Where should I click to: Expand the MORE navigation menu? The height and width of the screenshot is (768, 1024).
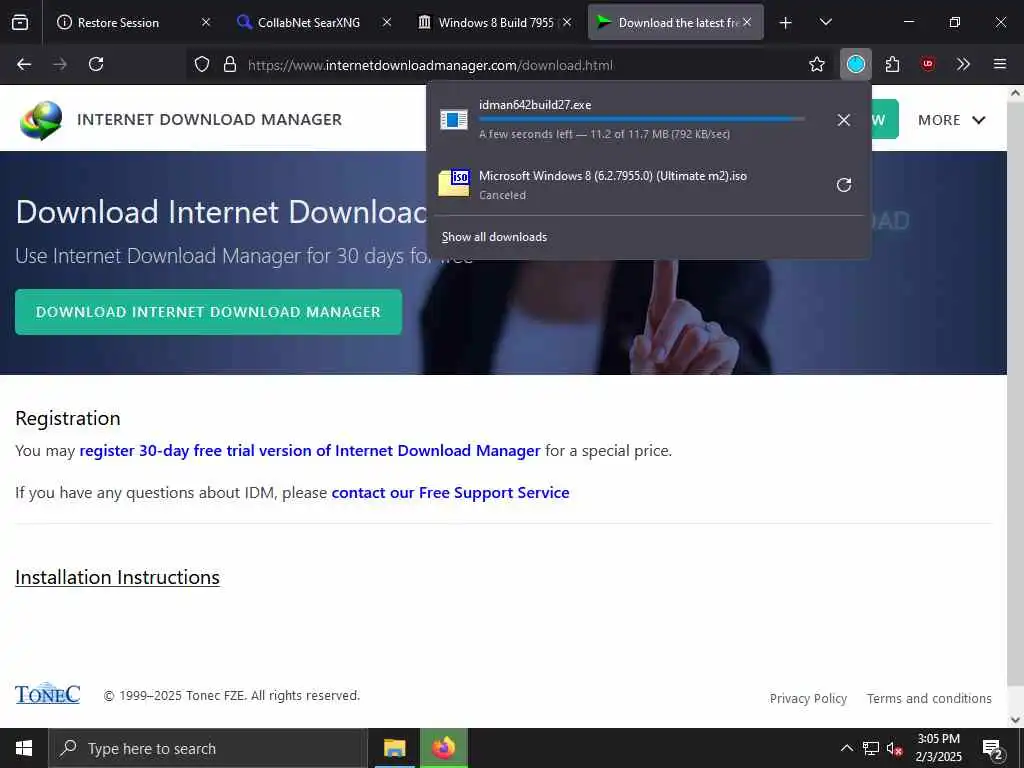pos(952,120)
